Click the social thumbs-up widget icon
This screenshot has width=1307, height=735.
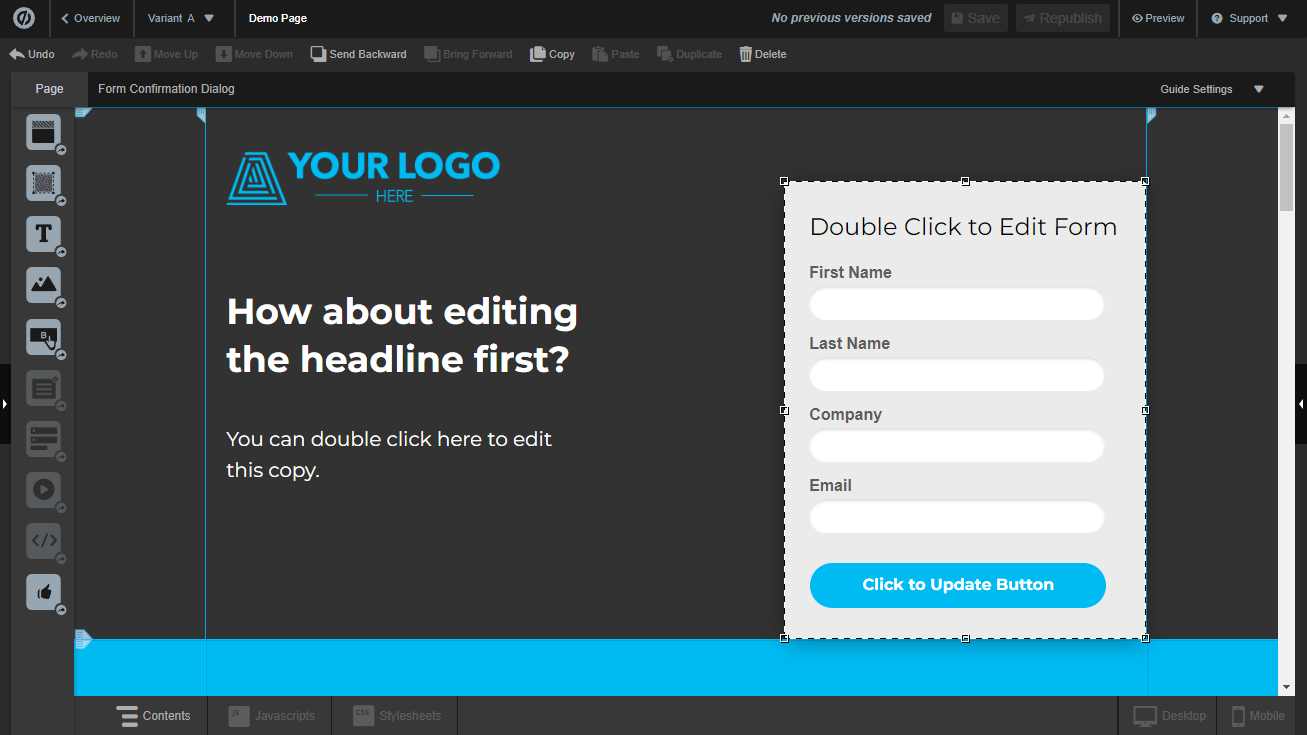click(x=43, y=592)
